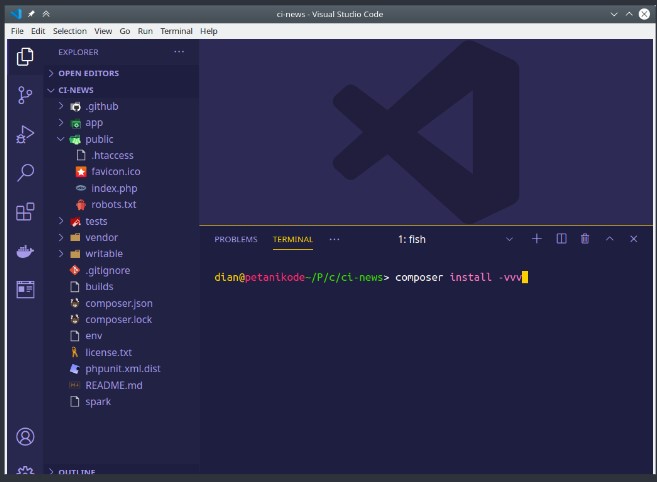Close the terminal panel
The height and width of the screenshot is (482, 657).
coord(634,239)
